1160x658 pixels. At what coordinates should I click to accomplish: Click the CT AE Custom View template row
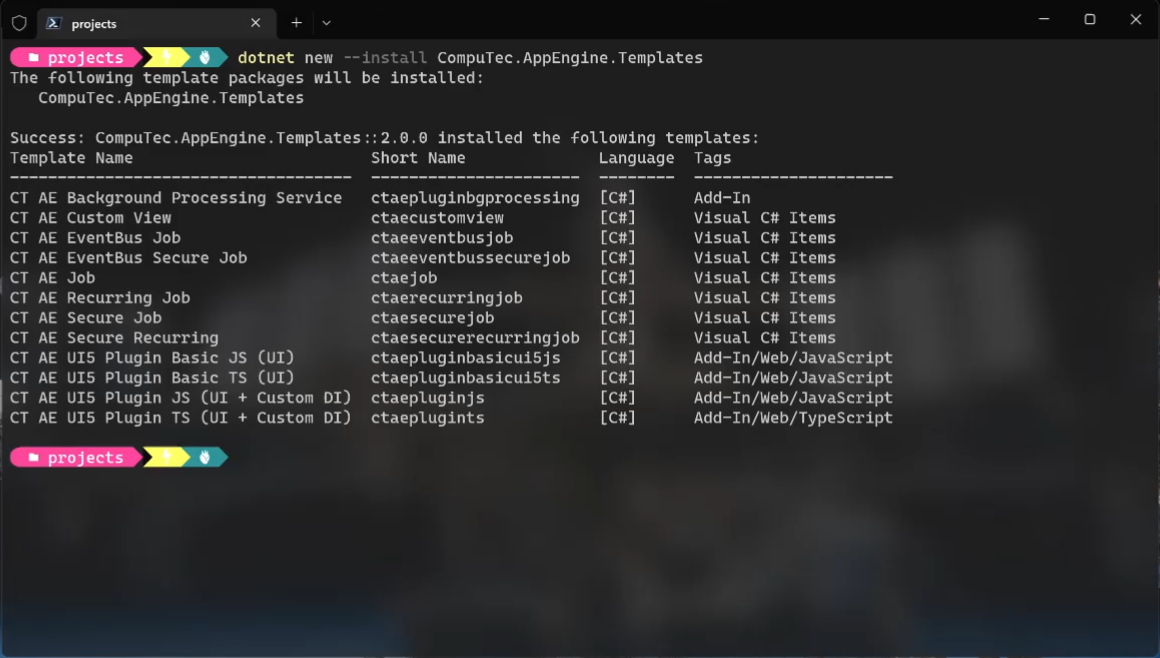pos(91,218)
